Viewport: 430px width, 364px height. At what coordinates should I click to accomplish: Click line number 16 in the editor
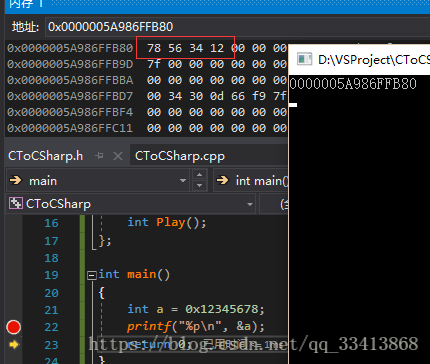[51, 223]
